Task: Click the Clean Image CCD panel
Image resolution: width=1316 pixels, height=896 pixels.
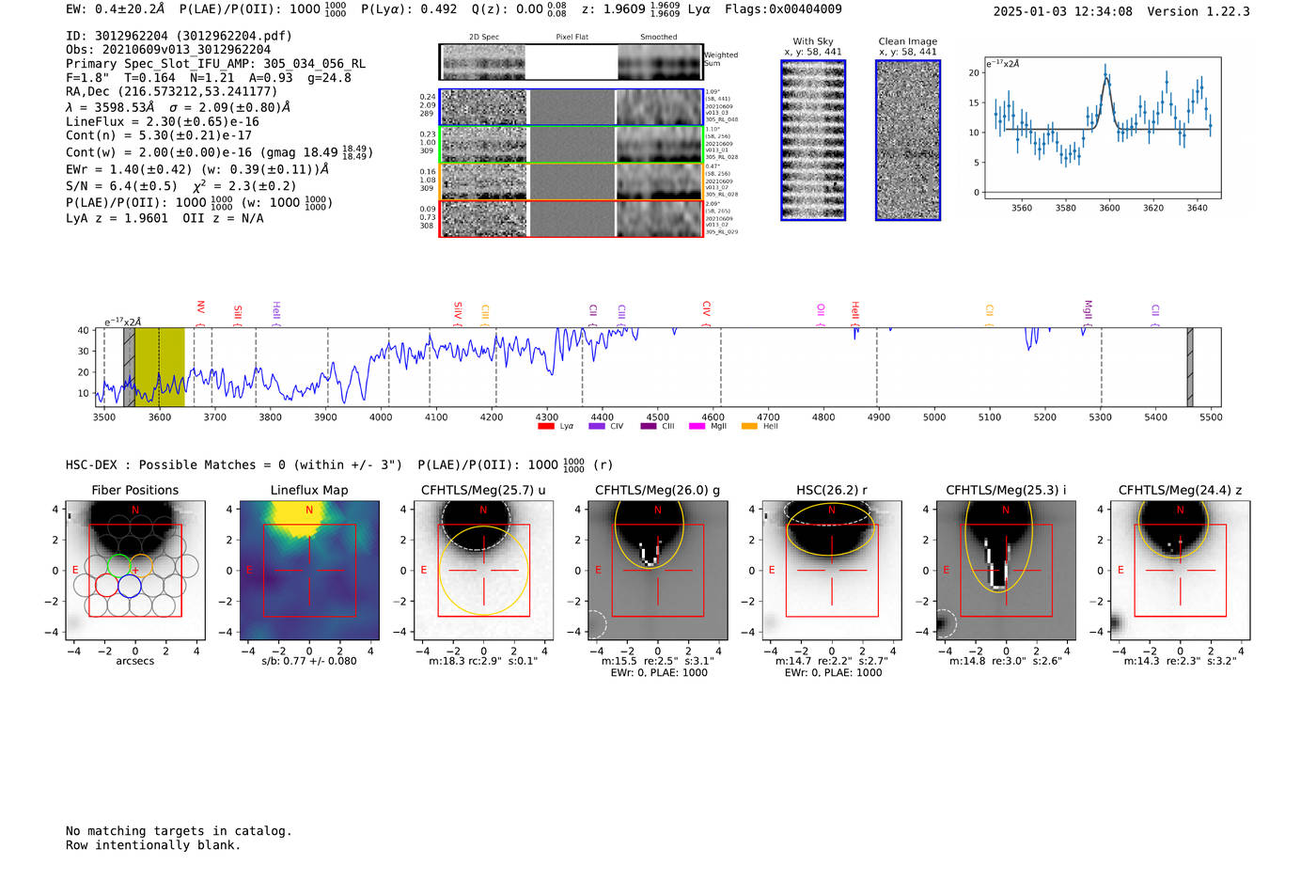Action: (908, 140)
